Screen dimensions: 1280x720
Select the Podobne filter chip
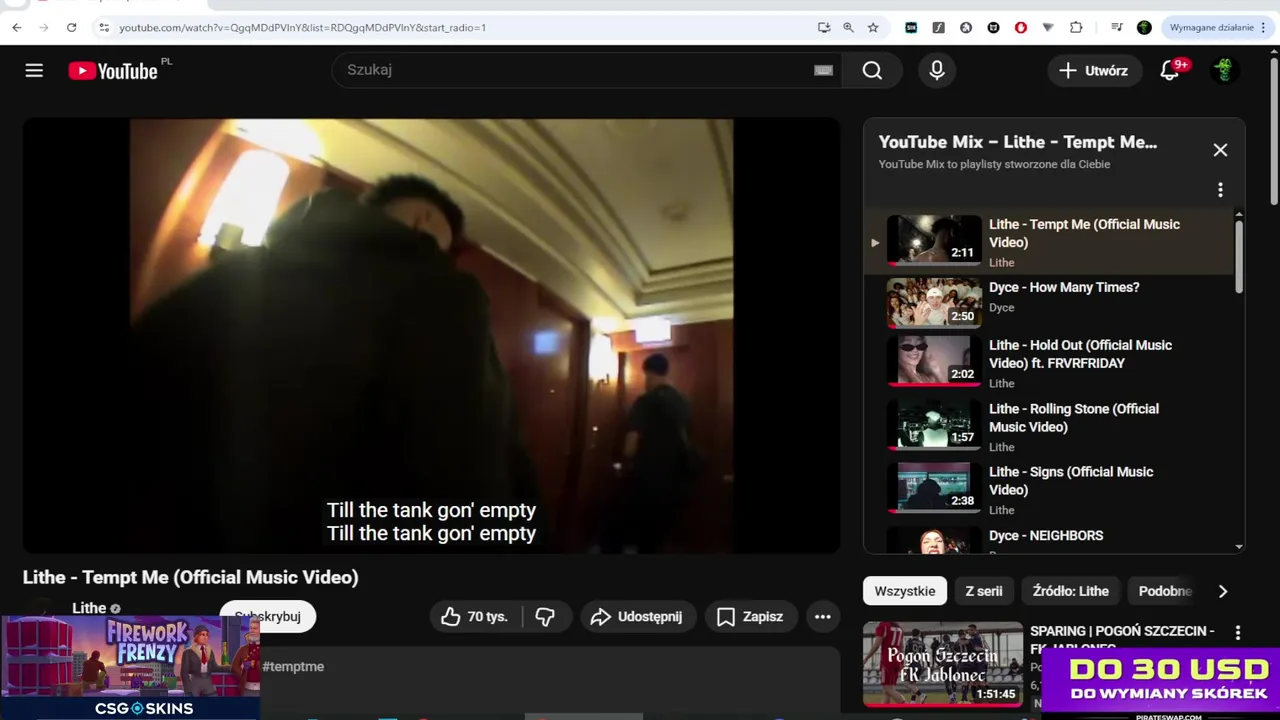coord(1165,591)
